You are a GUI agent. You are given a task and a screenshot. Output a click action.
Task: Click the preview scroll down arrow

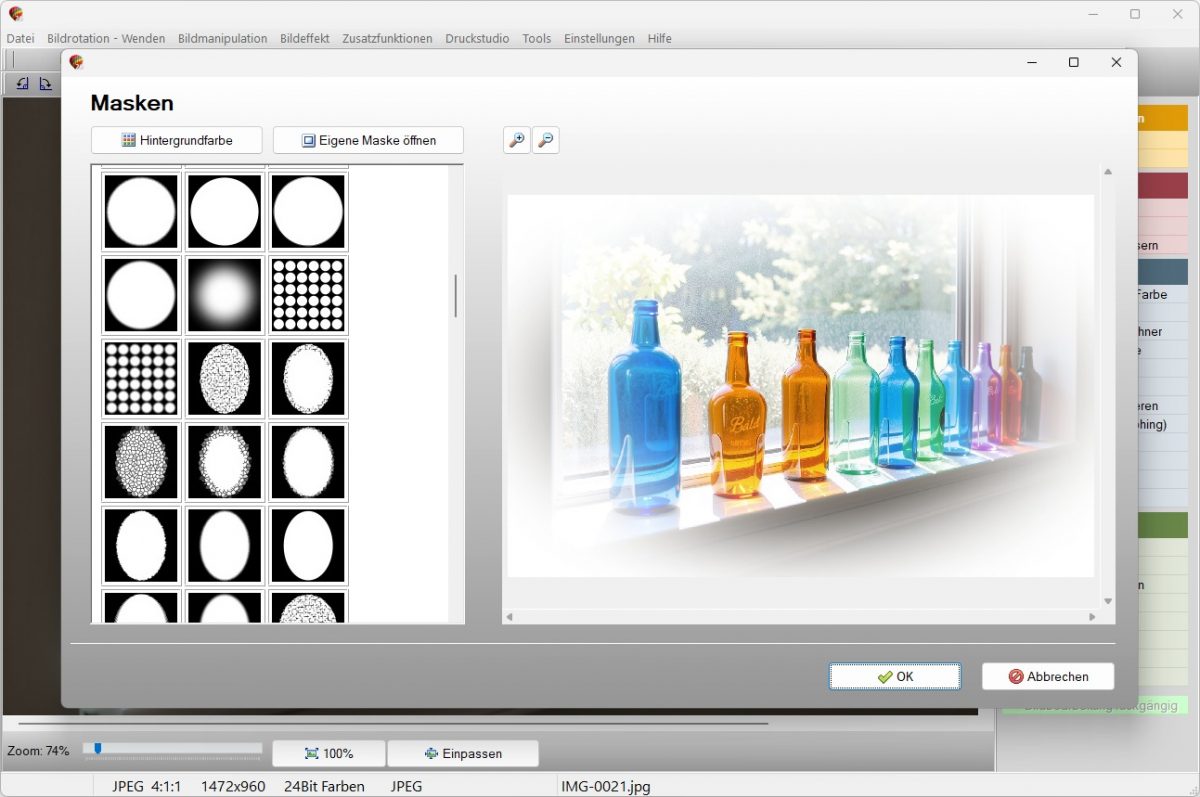click(x=1107, y=601)
